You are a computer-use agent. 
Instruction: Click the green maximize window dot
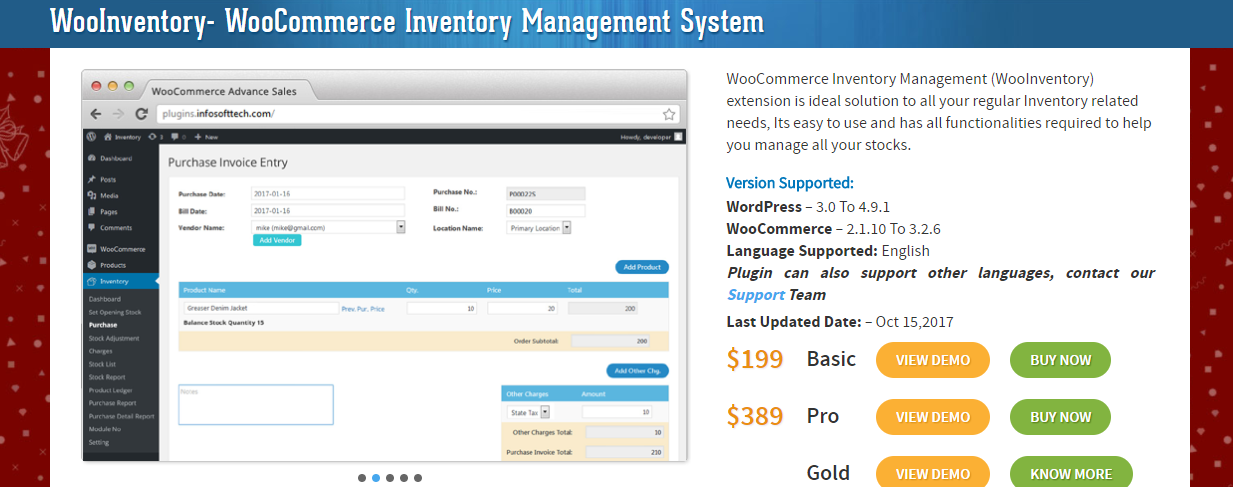[129, 87]
